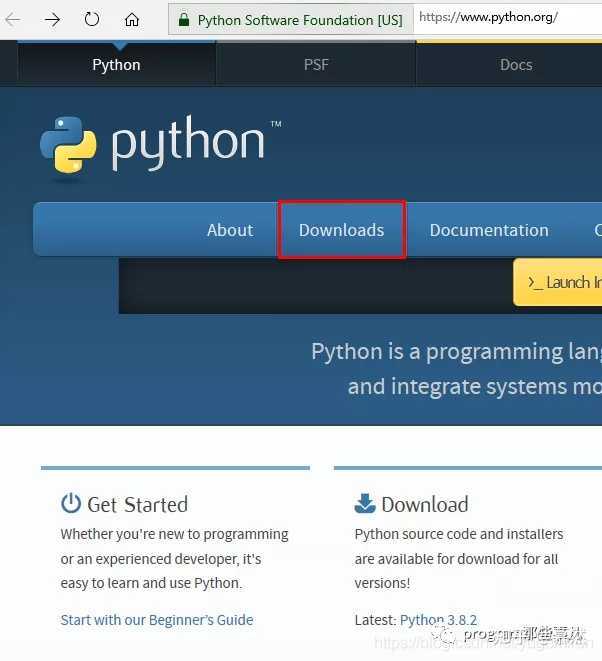Open the About menu
Viewport: 602px width, 661px height.
(x=230, y=230)
